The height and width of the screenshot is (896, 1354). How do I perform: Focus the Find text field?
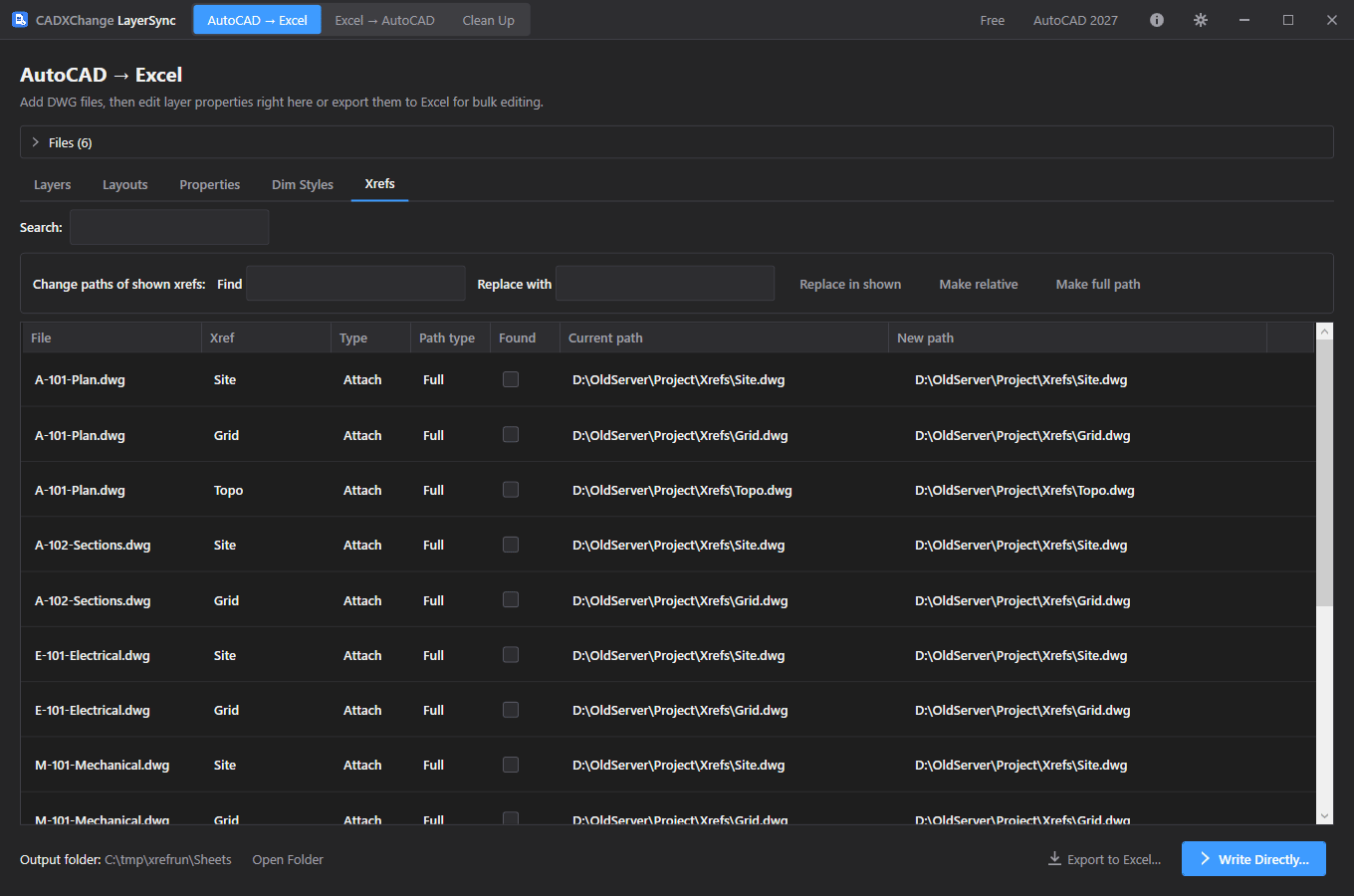pyautogui.click(x=355, y=284)
